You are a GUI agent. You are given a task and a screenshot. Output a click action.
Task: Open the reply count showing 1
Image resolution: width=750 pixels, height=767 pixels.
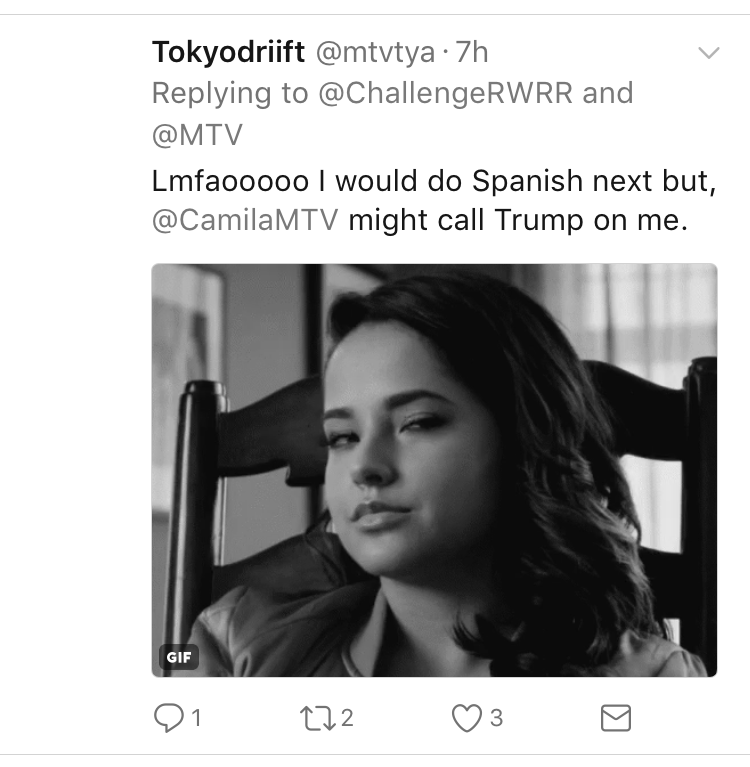click(197, 718)
